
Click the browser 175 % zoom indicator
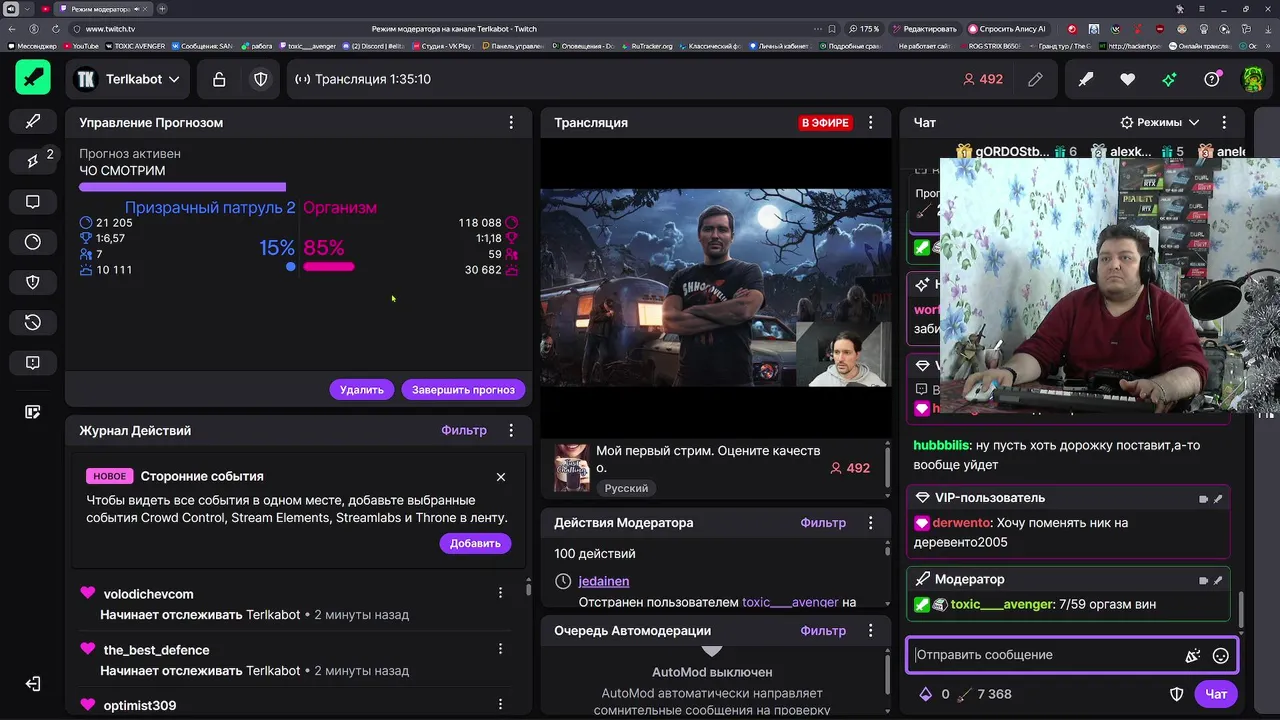[865, 29]
